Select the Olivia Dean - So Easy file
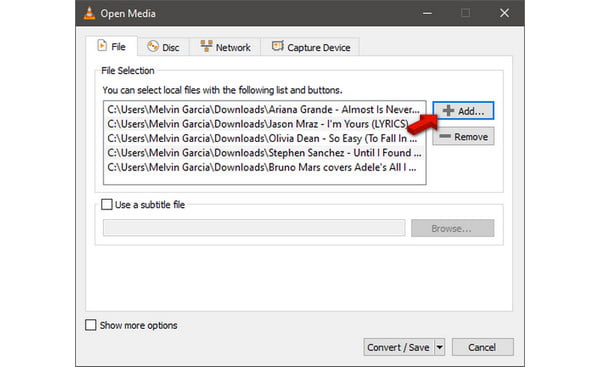The image size is (600, 367). point(264,139)
